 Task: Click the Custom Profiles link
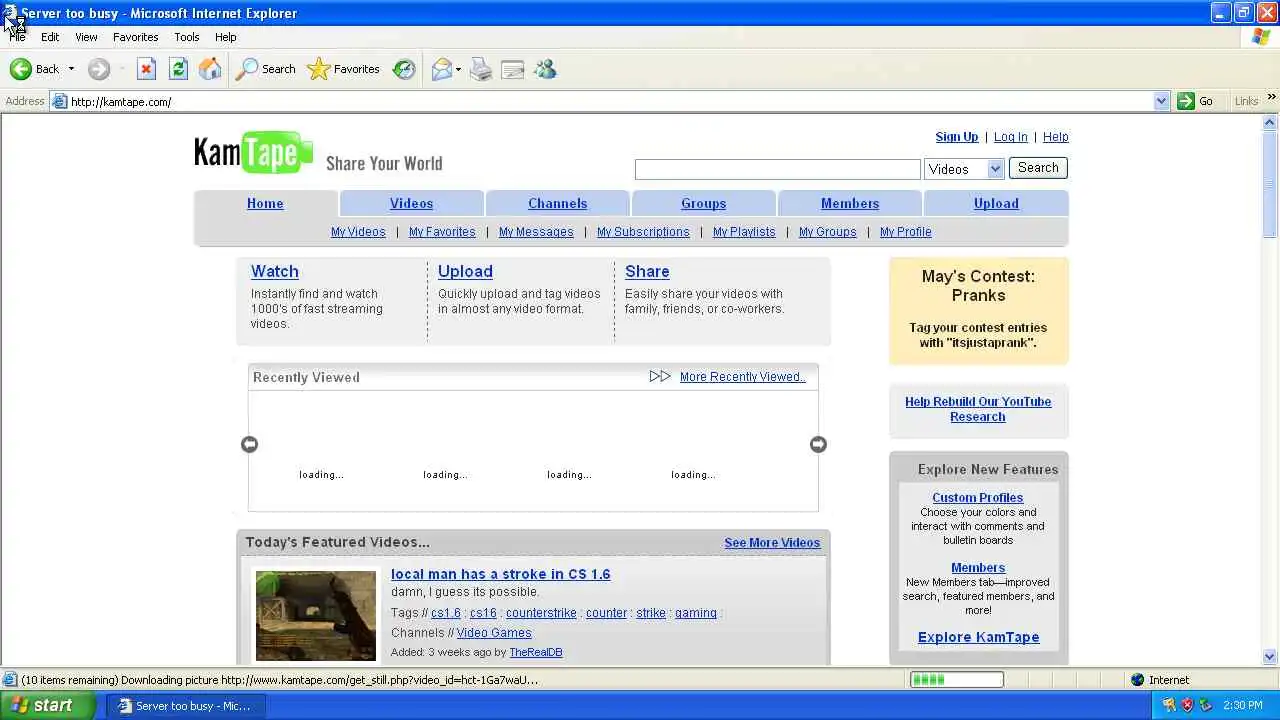[977, 498]
